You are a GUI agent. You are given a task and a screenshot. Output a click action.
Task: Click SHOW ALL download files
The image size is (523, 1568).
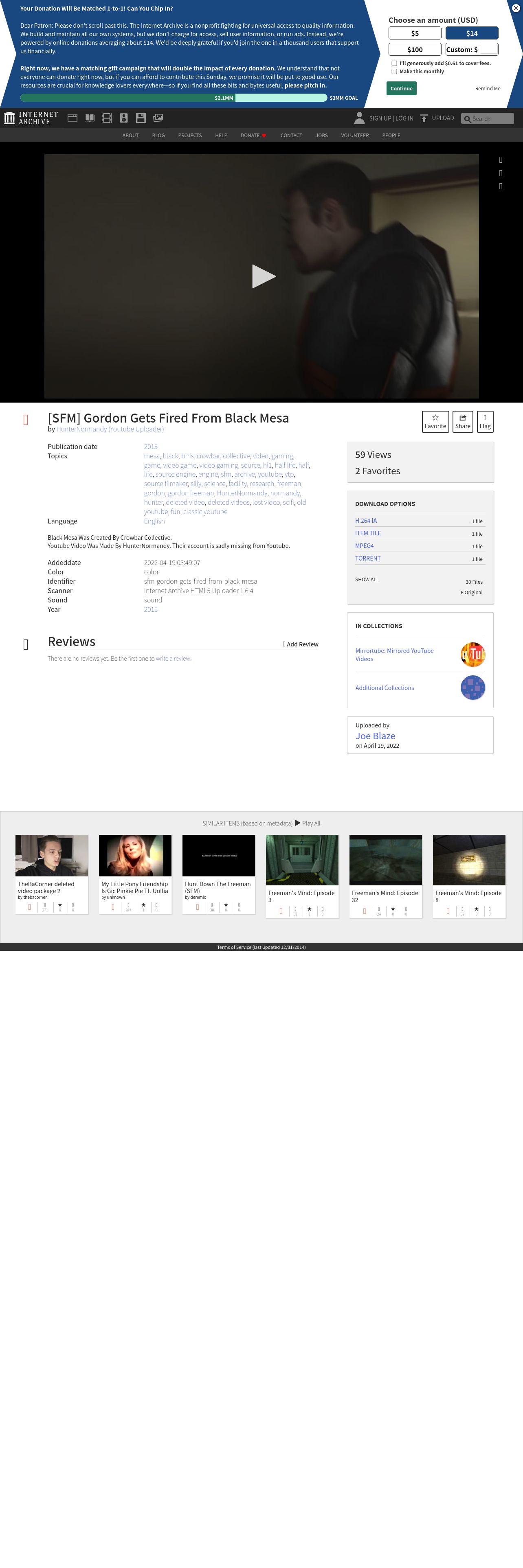pyautogui.click(x=367, y=580)
